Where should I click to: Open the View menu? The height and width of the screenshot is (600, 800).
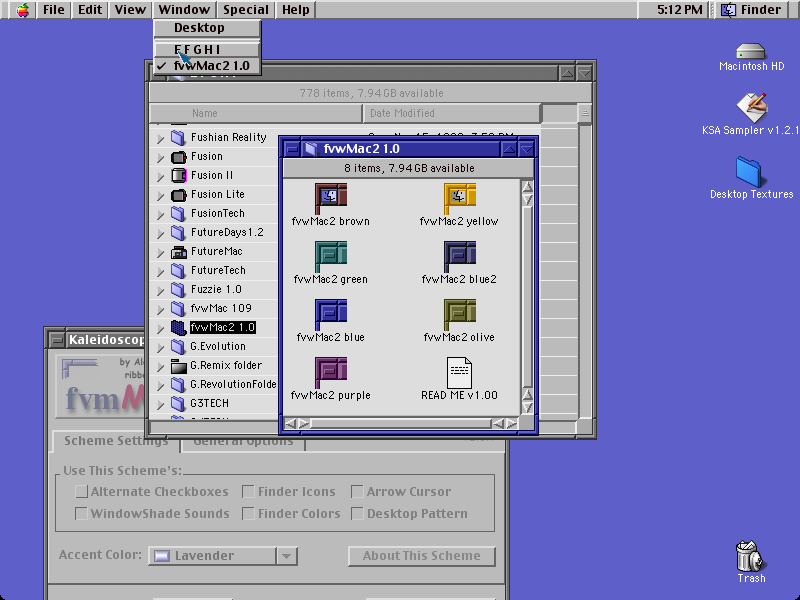point(130,10)
